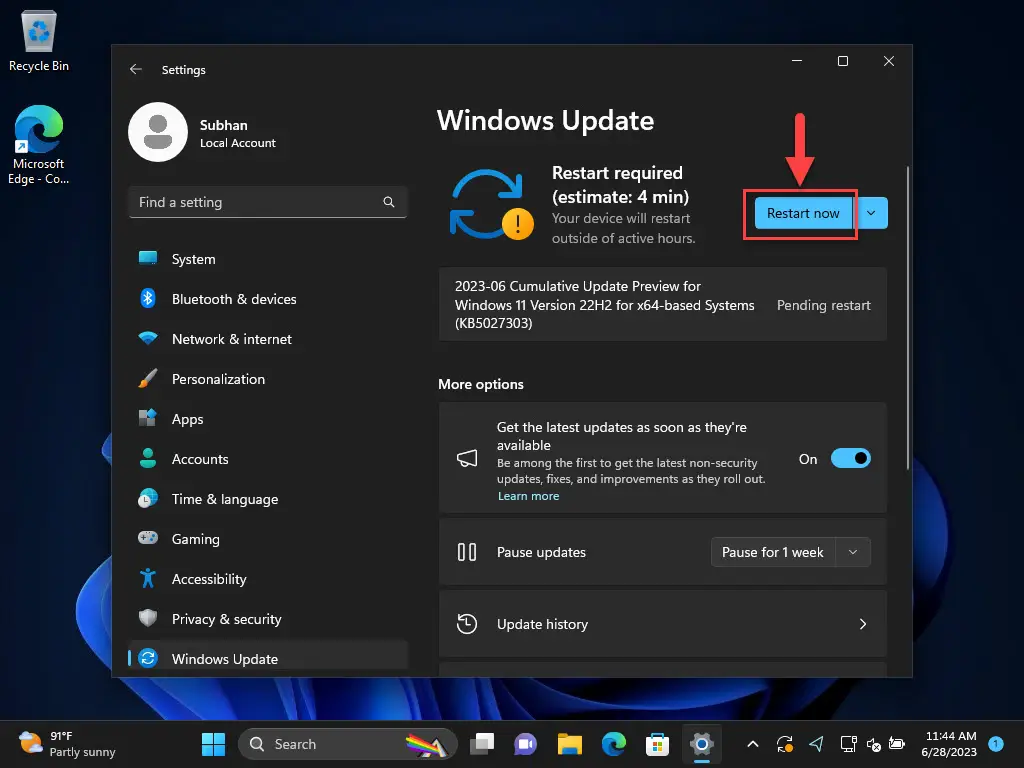
Task: Select the Microsoft Edge desktop shortcut
Action: [x=39, y=145]
